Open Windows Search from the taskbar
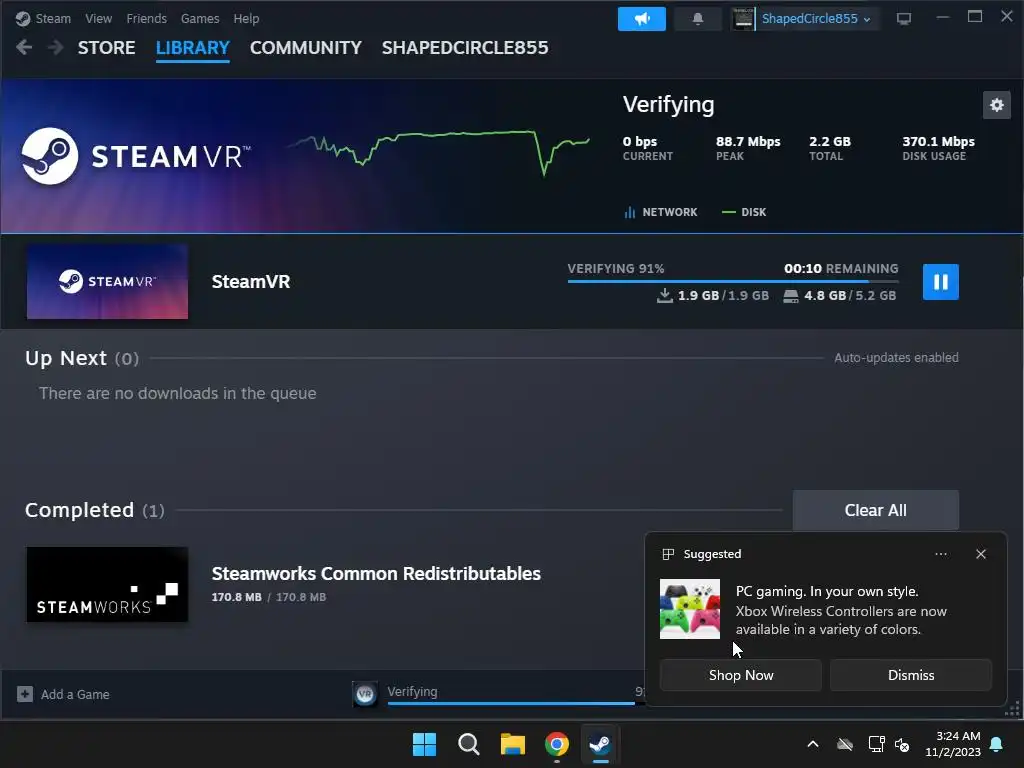Viewport: 1024px width, 768px height. pos(468,744)
